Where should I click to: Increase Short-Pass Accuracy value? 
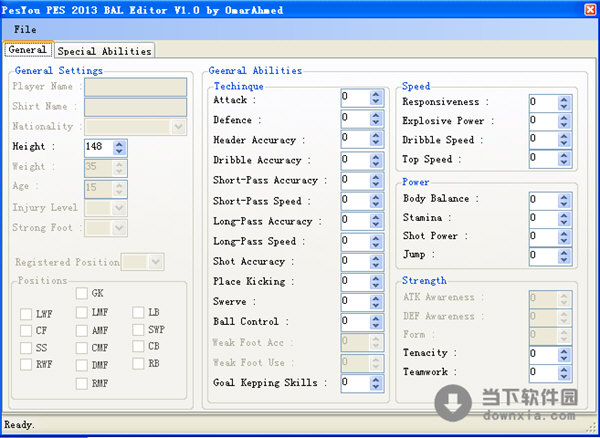(376, 176)
